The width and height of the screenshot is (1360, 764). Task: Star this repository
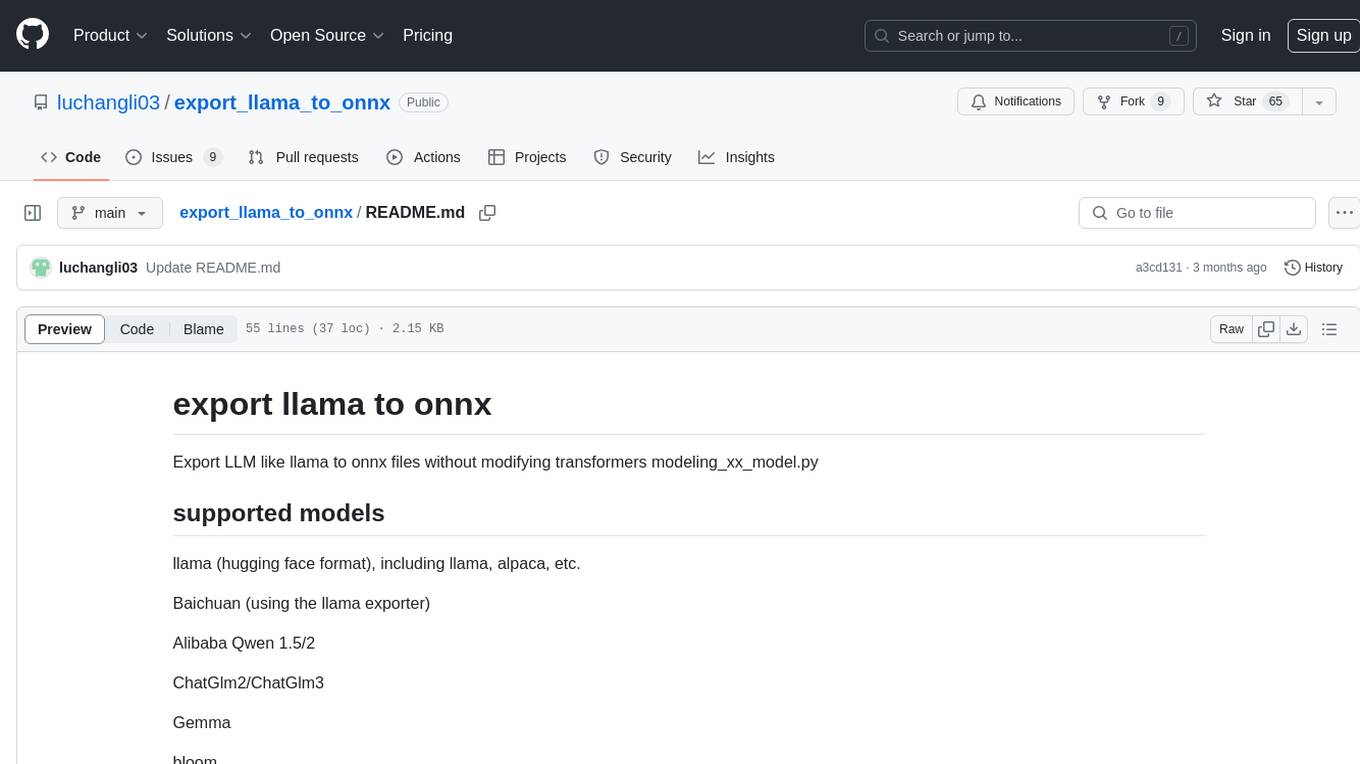coord(1247,102)
